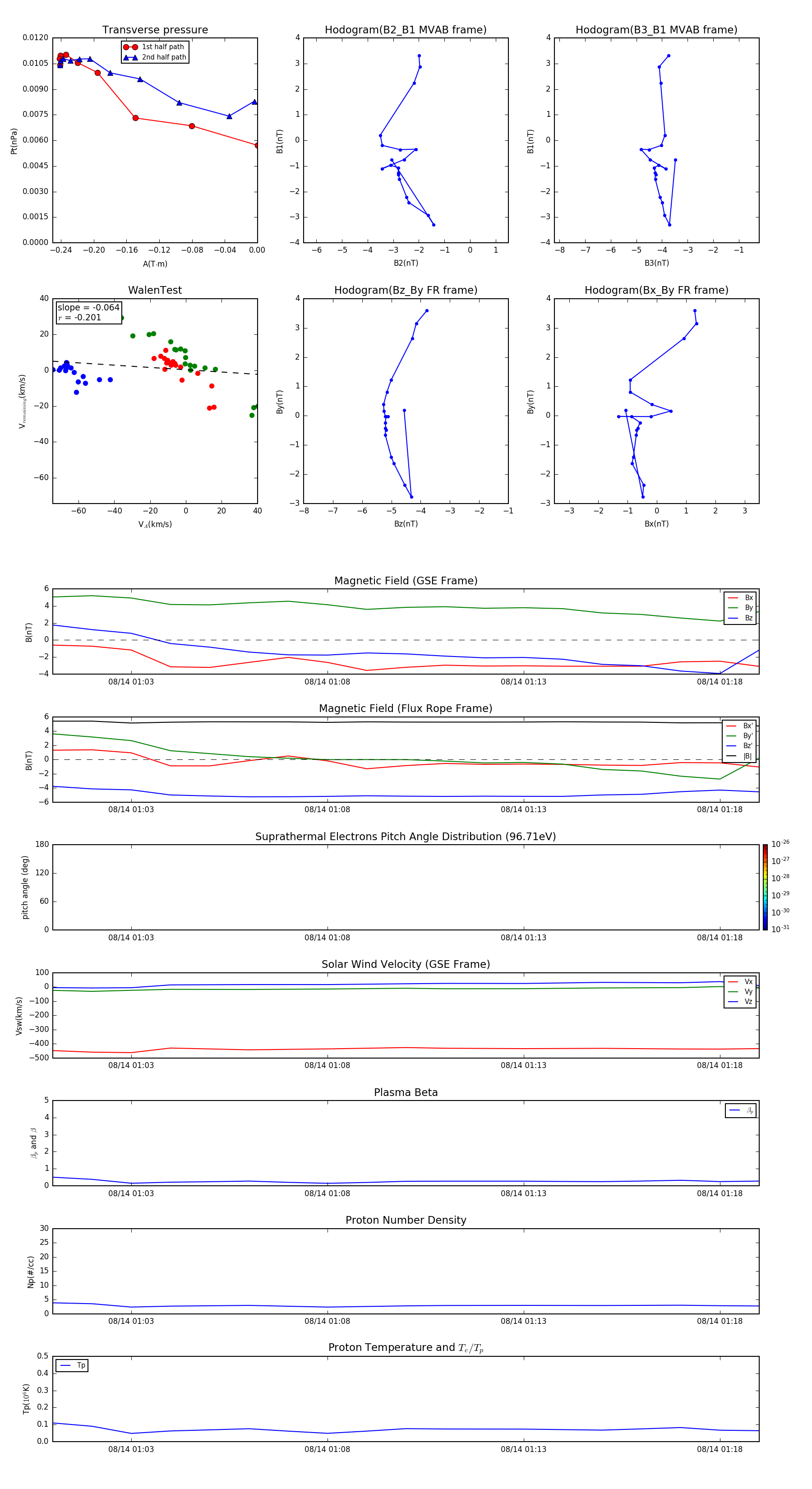Click the 'Plasma Beta' plot title
The height and width of the screenshot is (1489, 812).
tap(406, 1093)
